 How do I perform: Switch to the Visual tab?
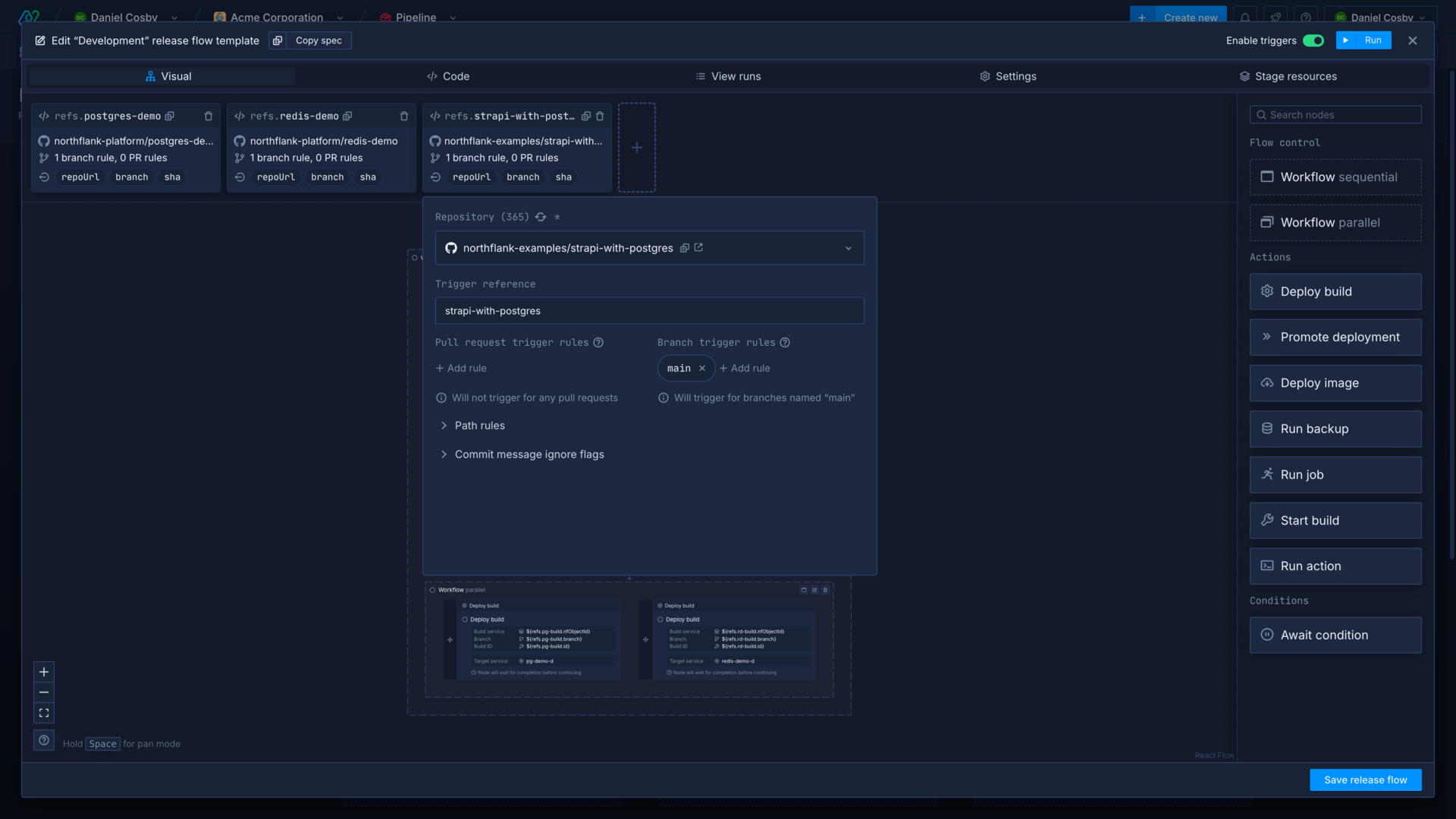[x=162, y=77]
